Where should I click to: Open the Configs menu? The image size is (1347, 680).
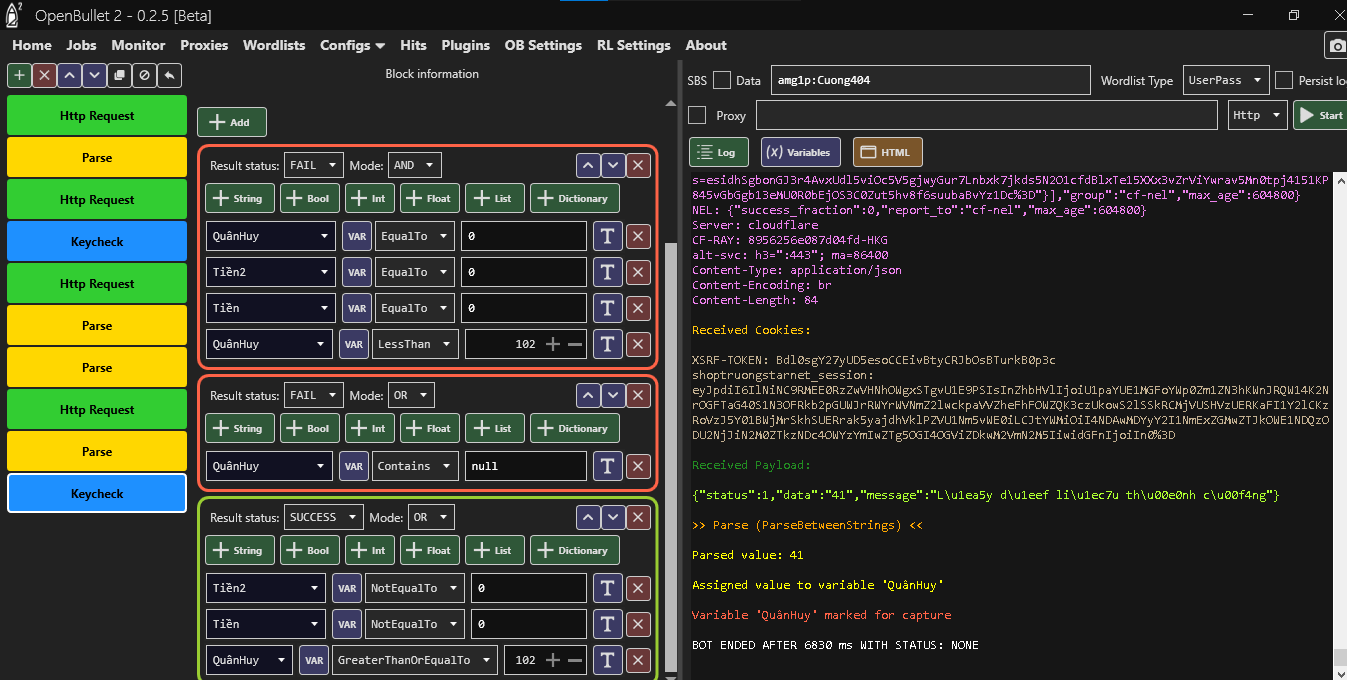pos(352,45)
